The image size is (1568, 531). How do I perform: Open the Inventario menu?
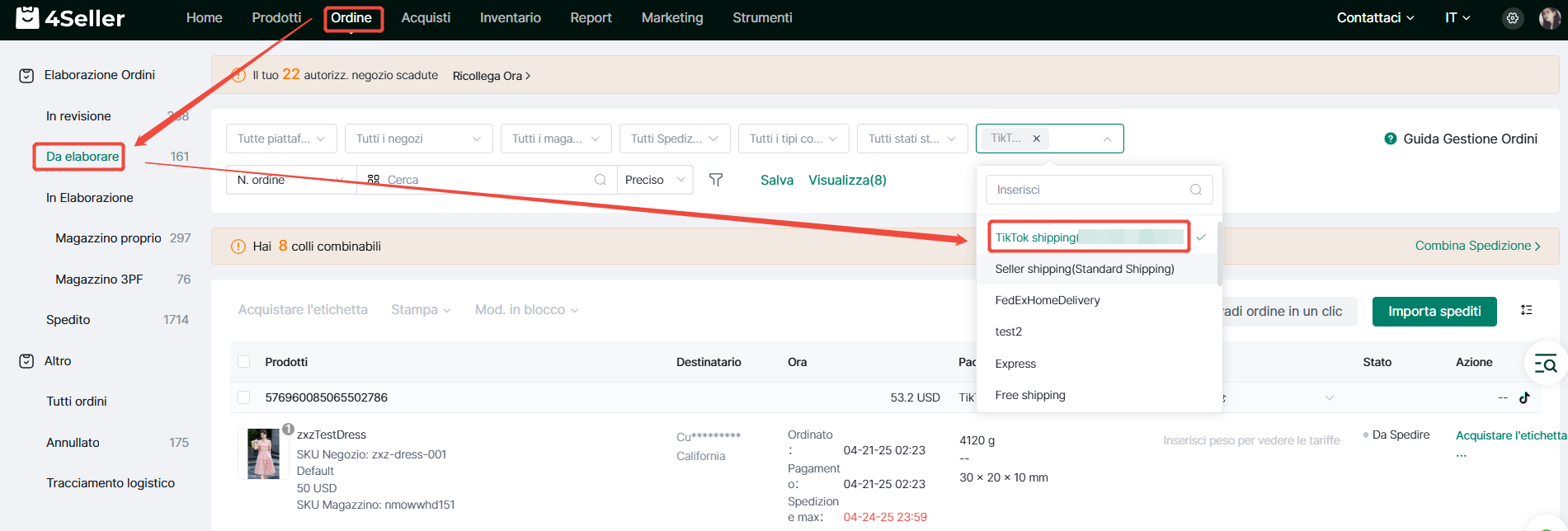pos(510,18)
